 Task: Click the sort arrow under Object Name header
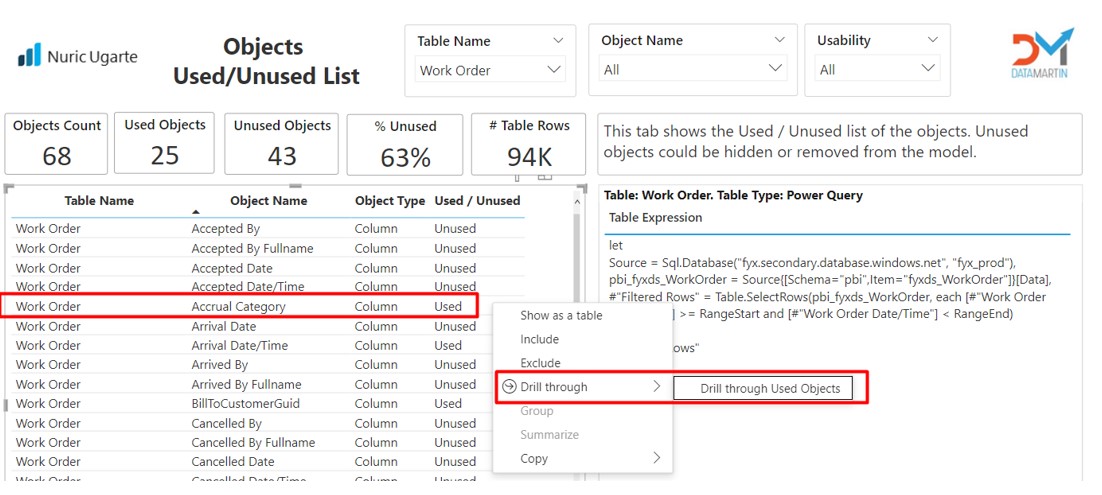[196, 212]
